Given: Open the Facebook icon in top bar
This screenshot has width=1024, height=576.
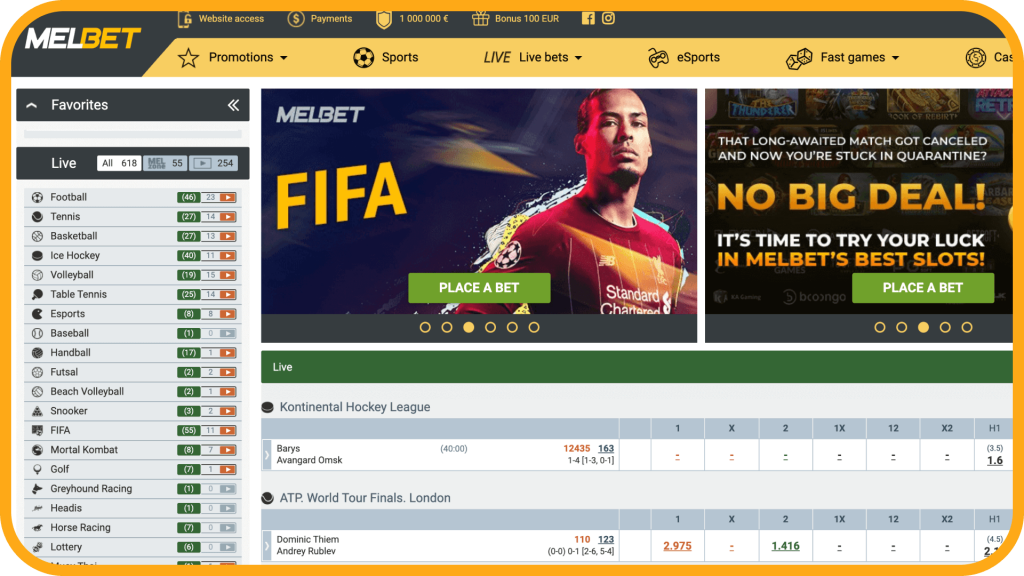Looking at the screenshot, I should point(588,18).
